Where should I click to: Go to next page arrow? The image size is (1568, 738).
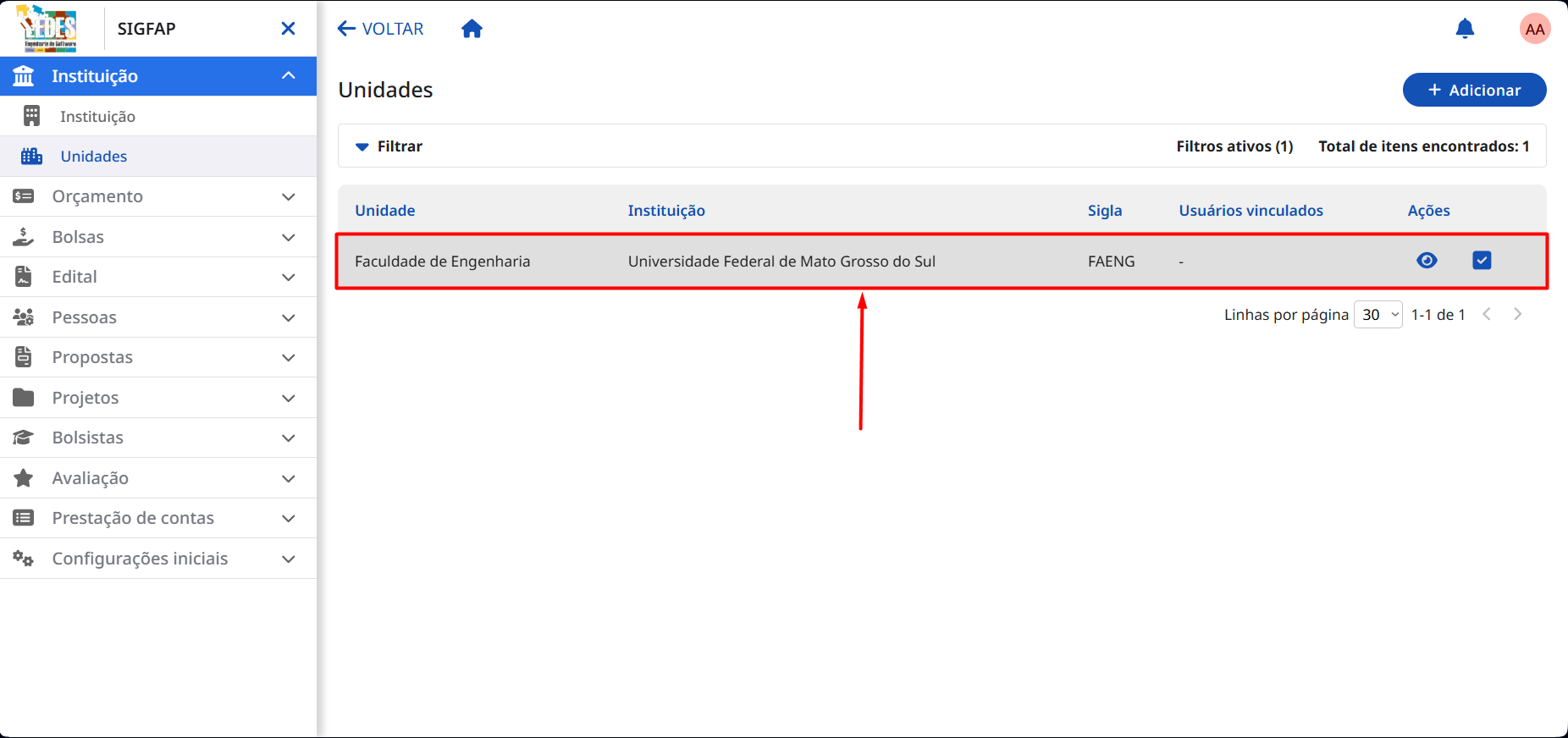[x=1517, y=314]
